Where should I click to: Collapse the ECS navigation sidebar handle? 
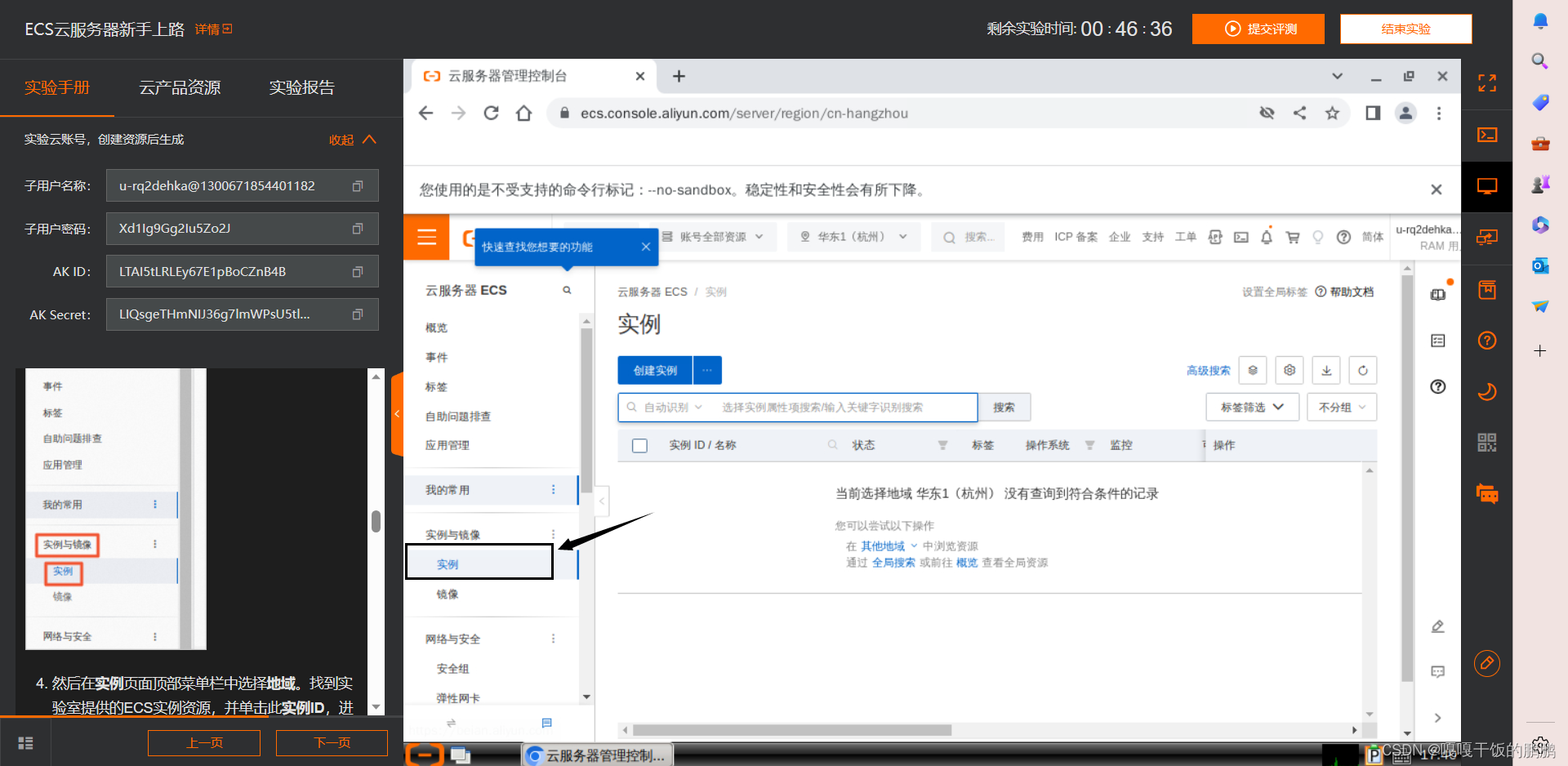(602, 501)
